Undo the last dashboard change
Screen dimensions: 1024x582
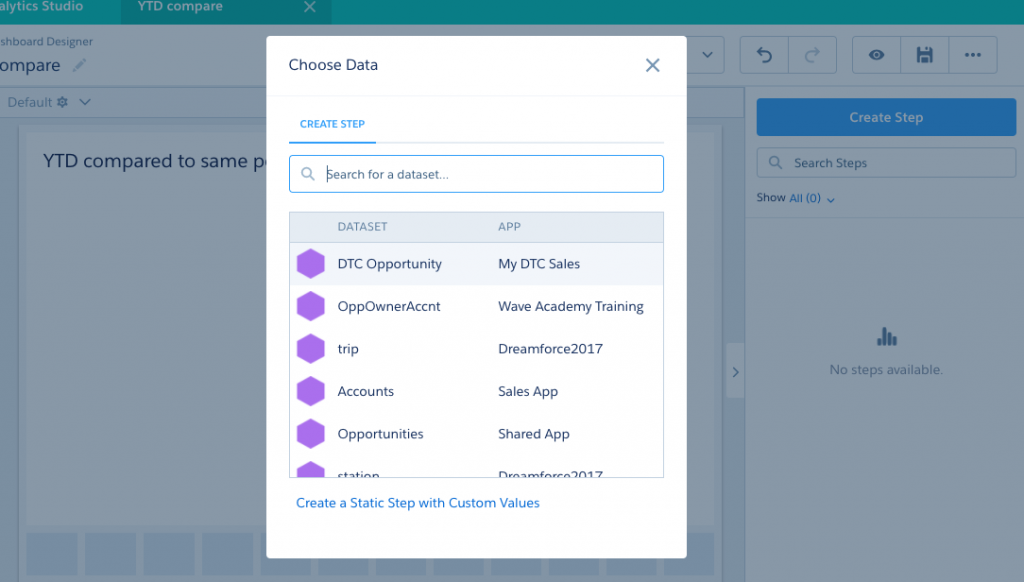[x=763, y=55]
